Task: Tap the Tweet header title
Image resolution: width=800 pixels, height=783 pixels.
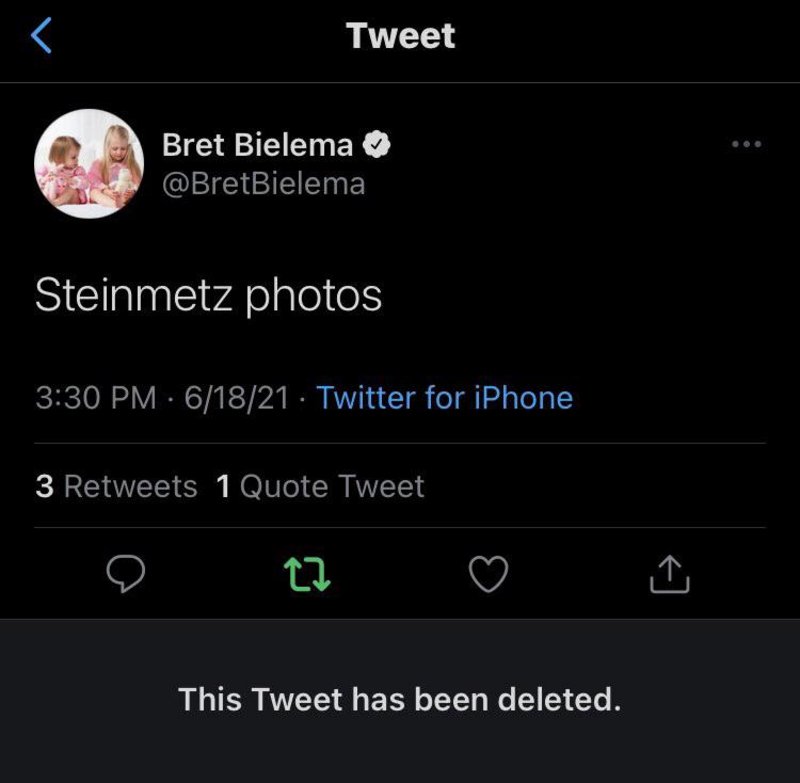Action: (x=400, y=36)
